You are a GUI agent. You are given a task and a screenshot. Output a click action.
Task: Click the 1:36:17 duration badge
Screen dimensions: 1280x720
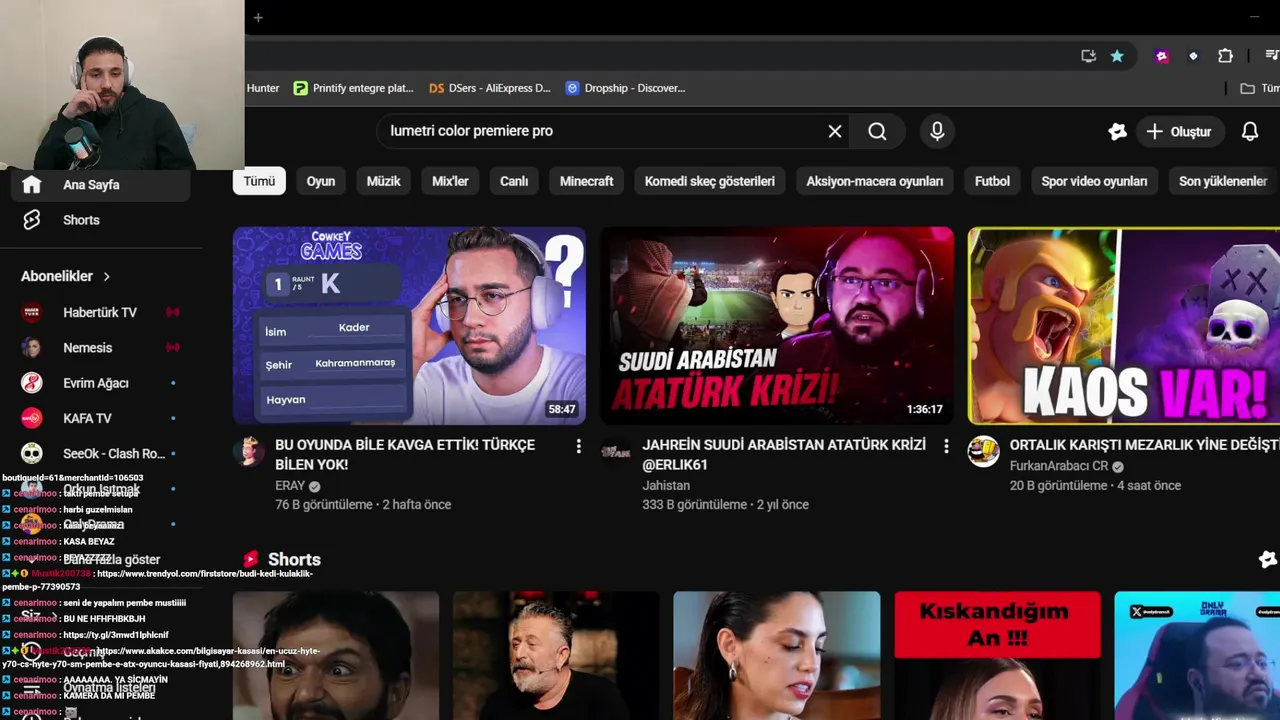[x=924, y=410]
